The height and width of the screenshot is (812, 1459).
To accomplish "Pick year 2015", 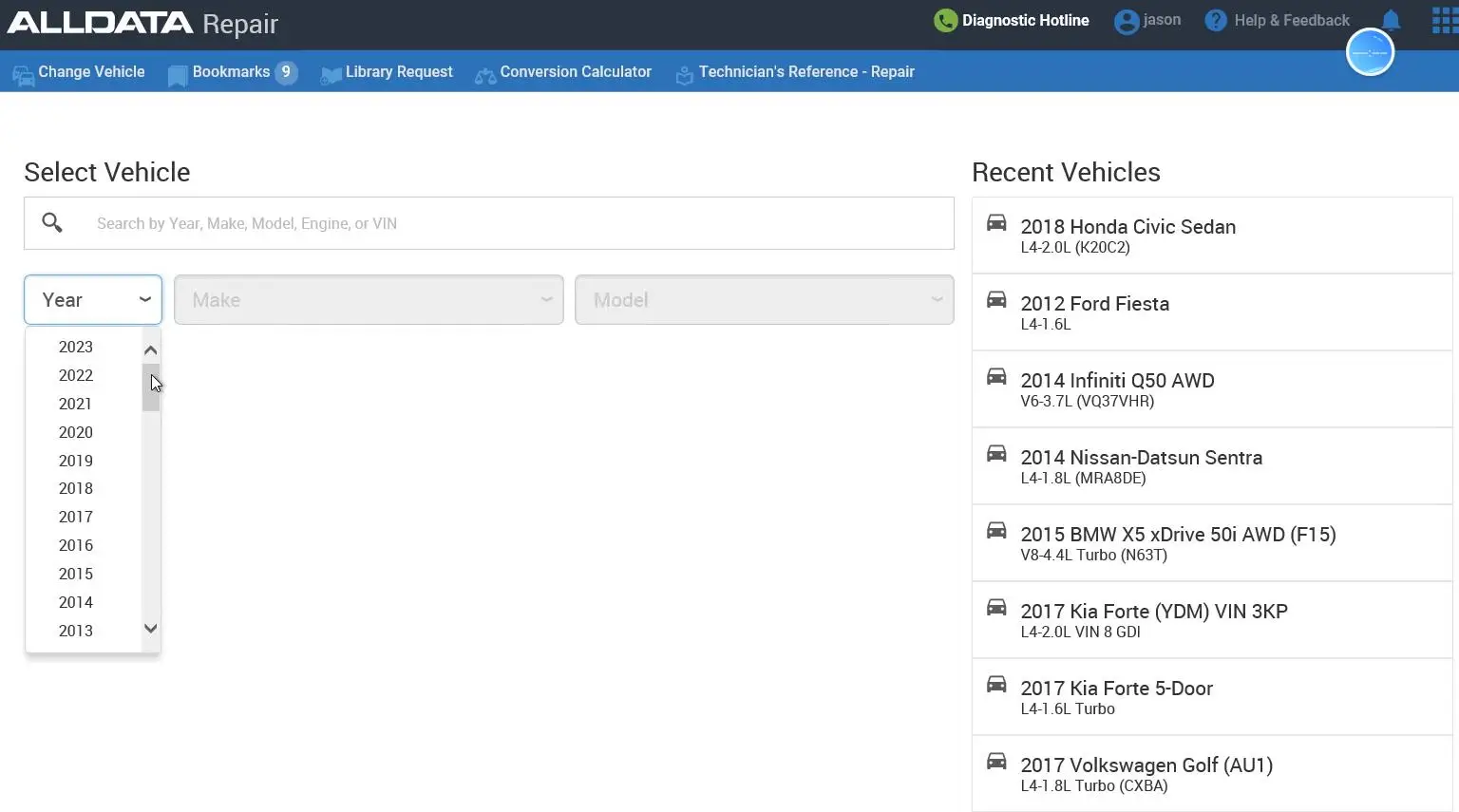I will (76, 574).
